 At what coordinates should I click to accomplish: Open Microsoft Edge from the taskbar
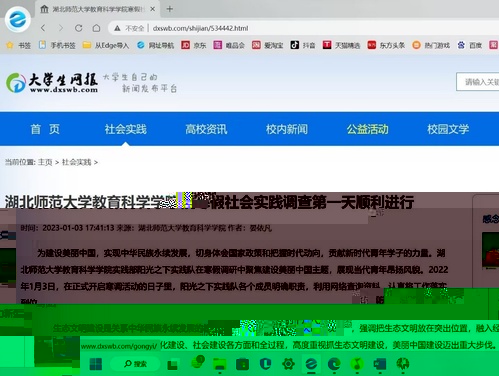tap(334, 364)
